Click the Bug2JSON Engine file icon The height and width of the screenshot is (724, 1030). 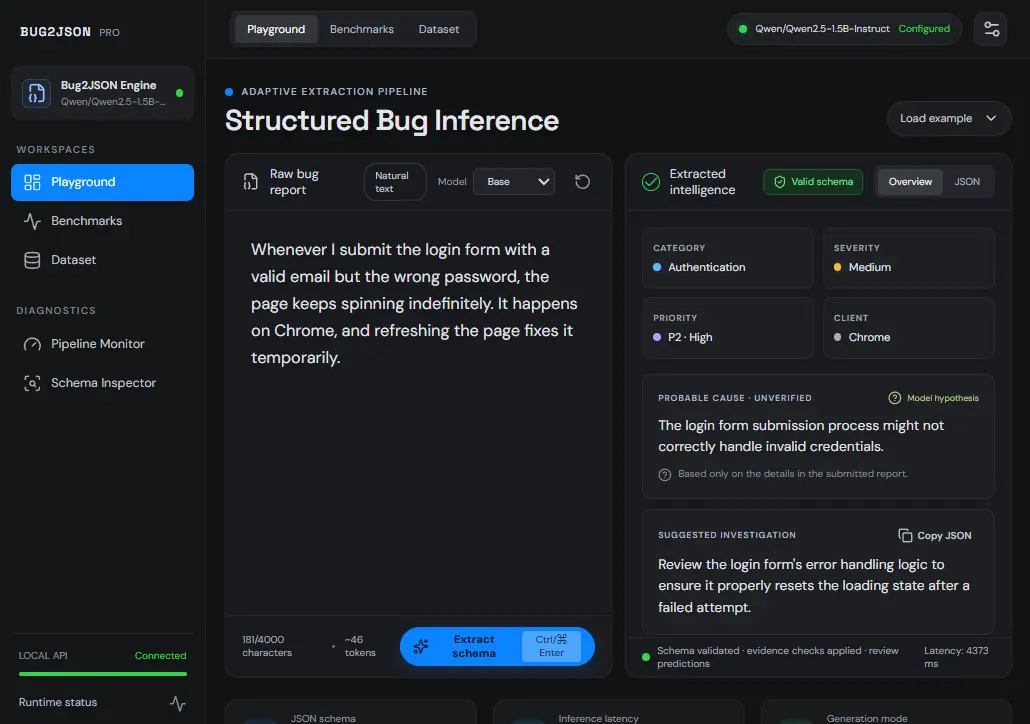tap(36, 93)
